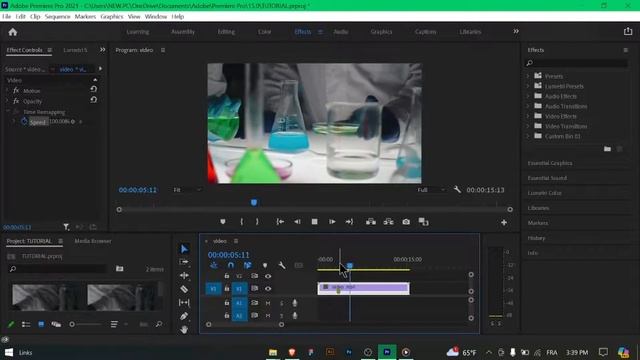This screenshot has height=360, width=640.
Task: Expand Video Effects folder
Action: [x=527, y=116]
